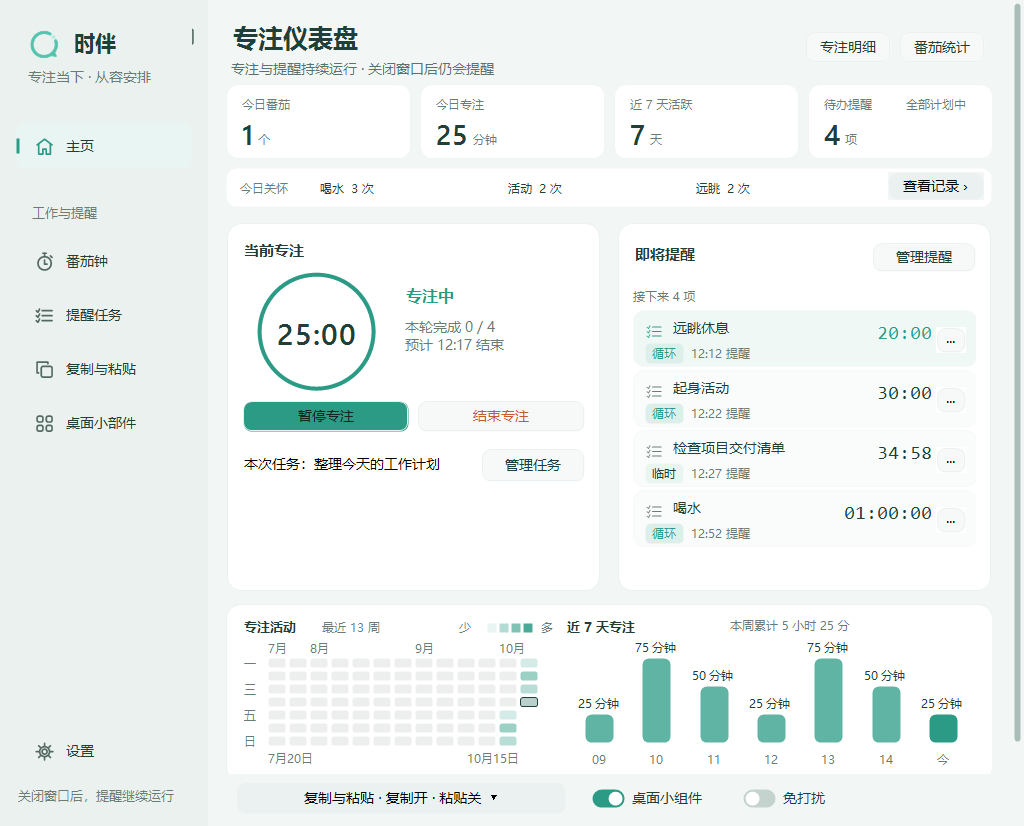Click the 25 分钟 bar for day 12

point(771,729)
